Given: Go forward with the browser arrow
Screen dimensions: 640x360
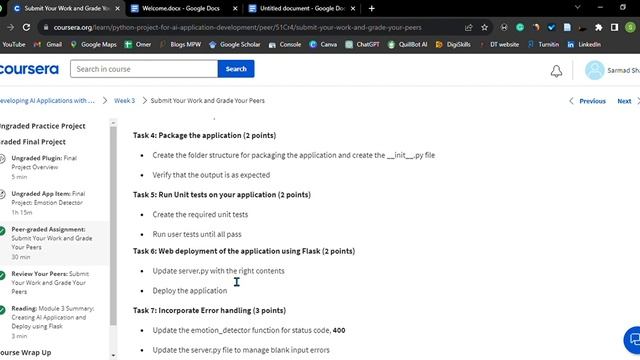Looking at the screenshot, I should [x=10, y=27].
